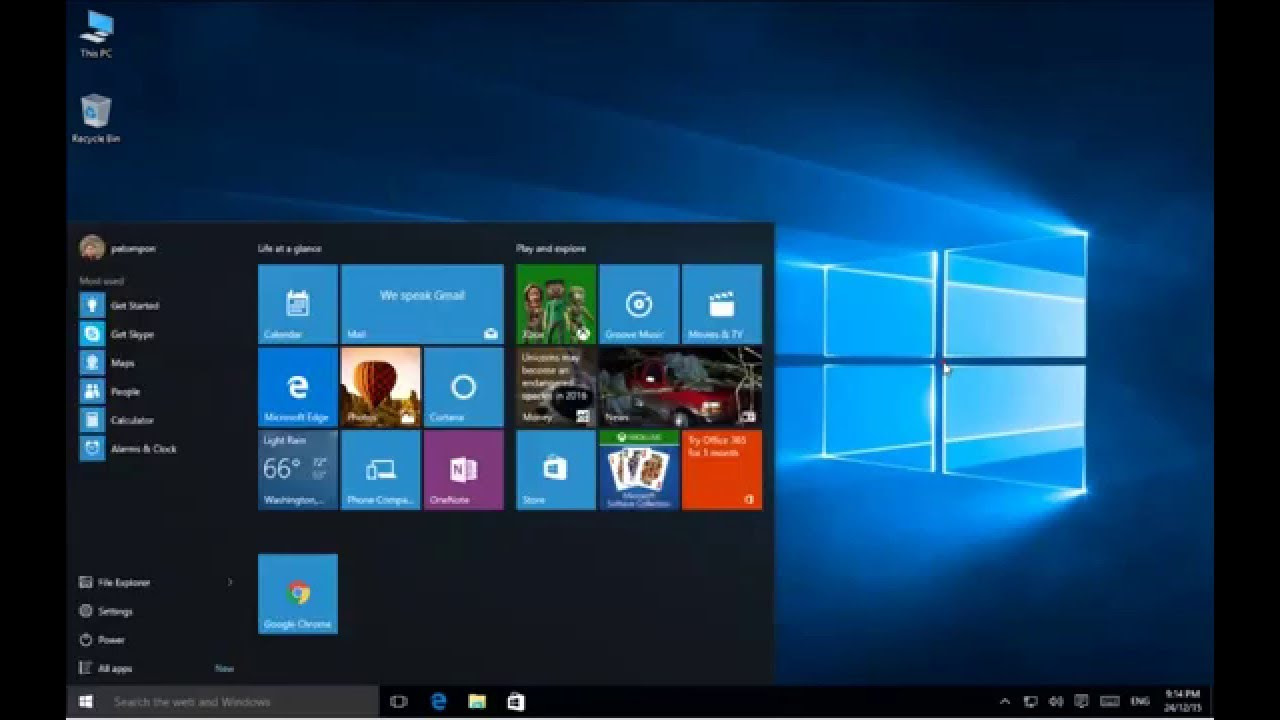Open the Money news tile

[x=556, y=387]
